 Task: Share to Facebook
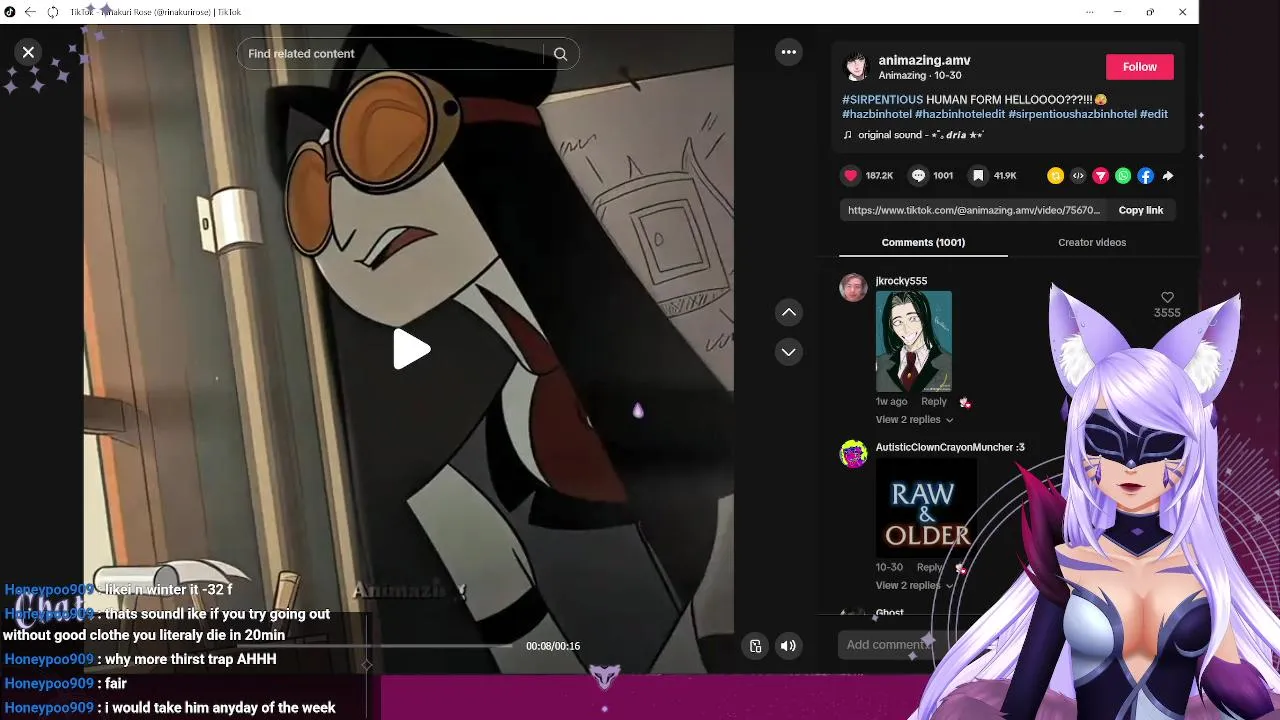coord(1145,176)
